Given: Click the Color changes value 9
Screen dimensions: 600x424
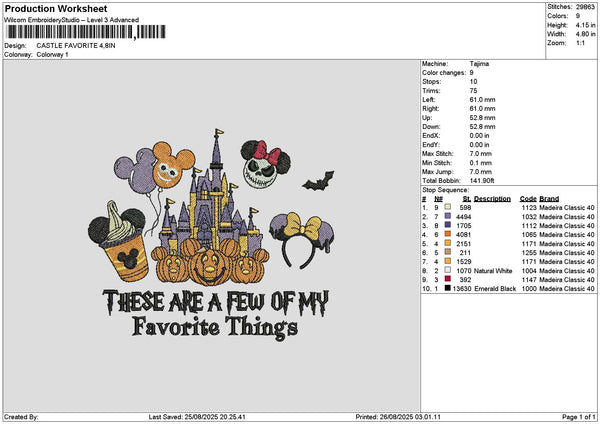Looking at the screenshot, I should 471,73.
